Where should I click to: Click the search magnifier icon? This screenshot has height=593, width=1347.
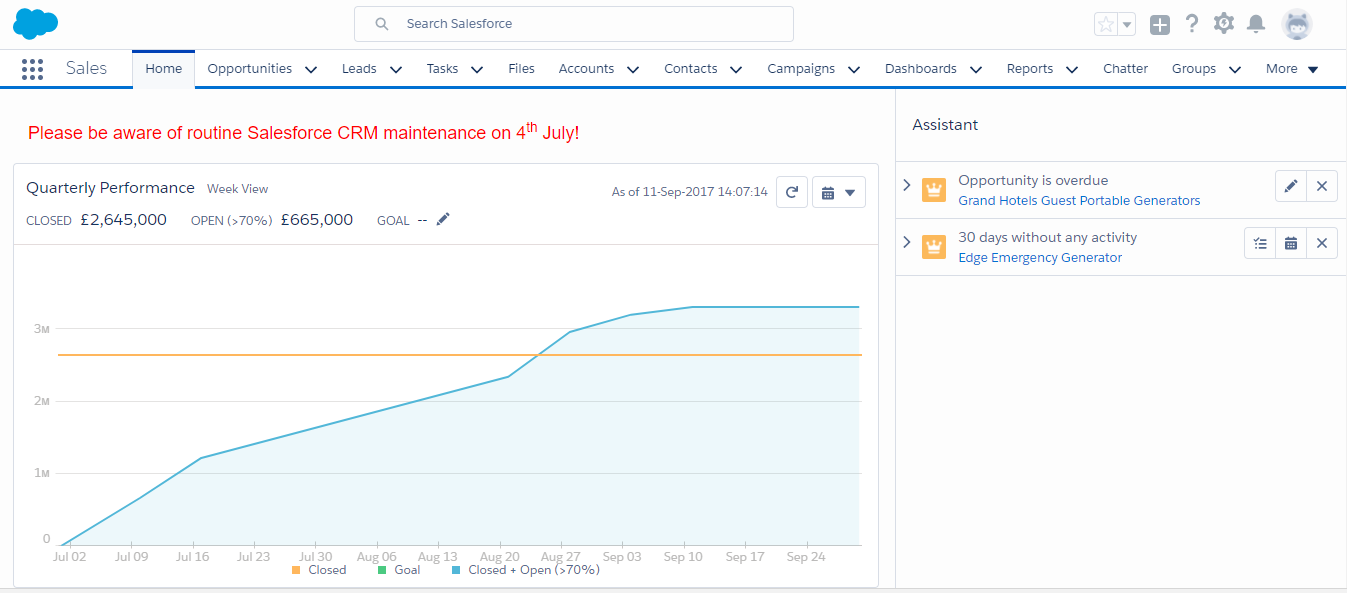381,24
